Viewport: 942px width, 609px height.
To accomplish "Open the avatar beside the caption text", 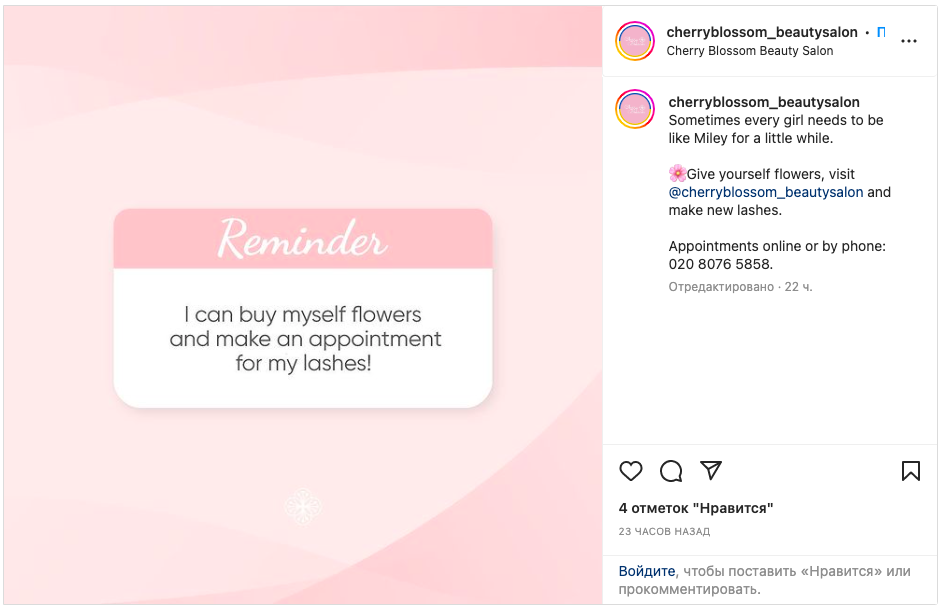I will pos(635,109).
